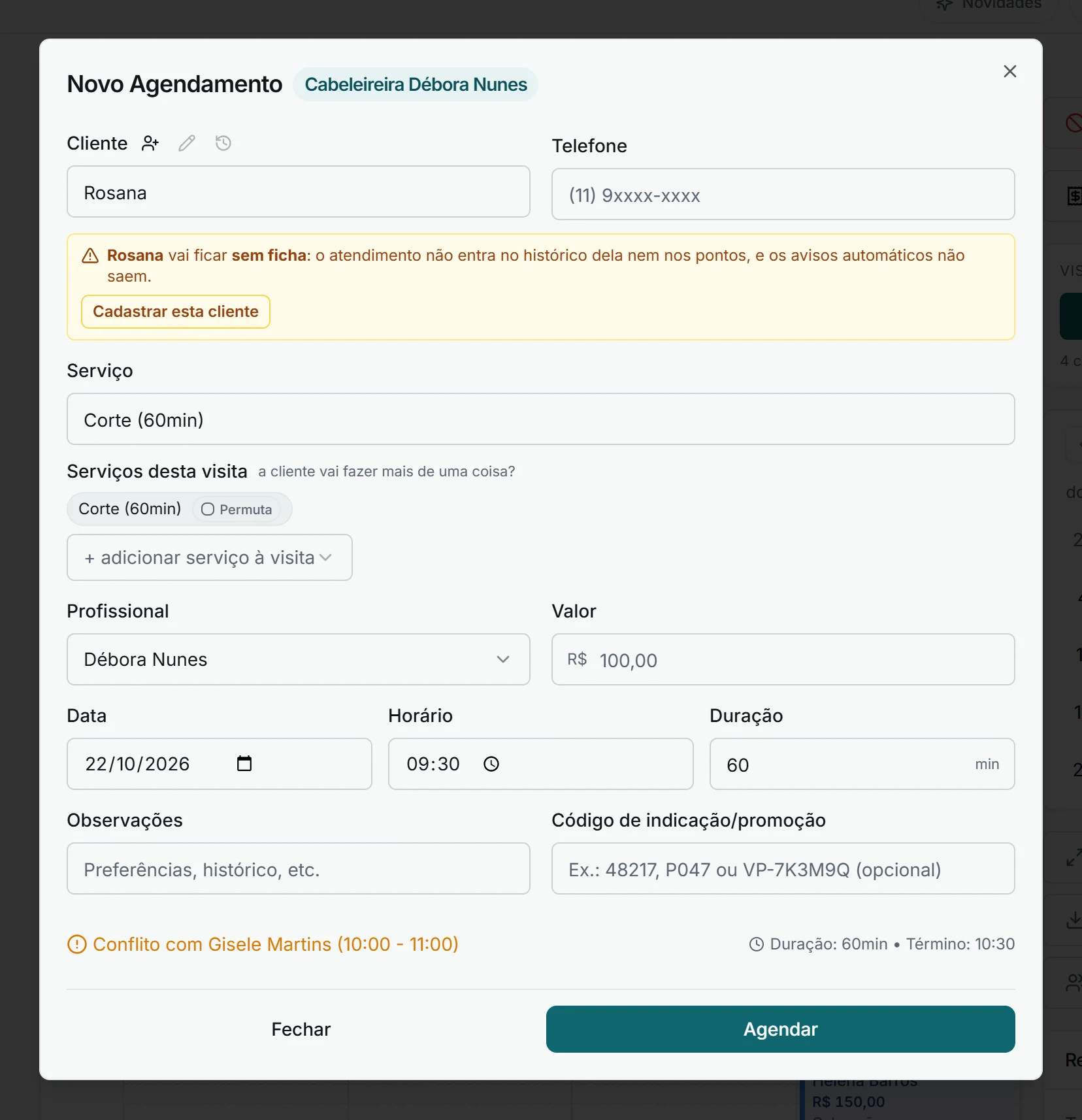
Task: Open the time picker clock in Horário
Action: (x=491, y=763)
